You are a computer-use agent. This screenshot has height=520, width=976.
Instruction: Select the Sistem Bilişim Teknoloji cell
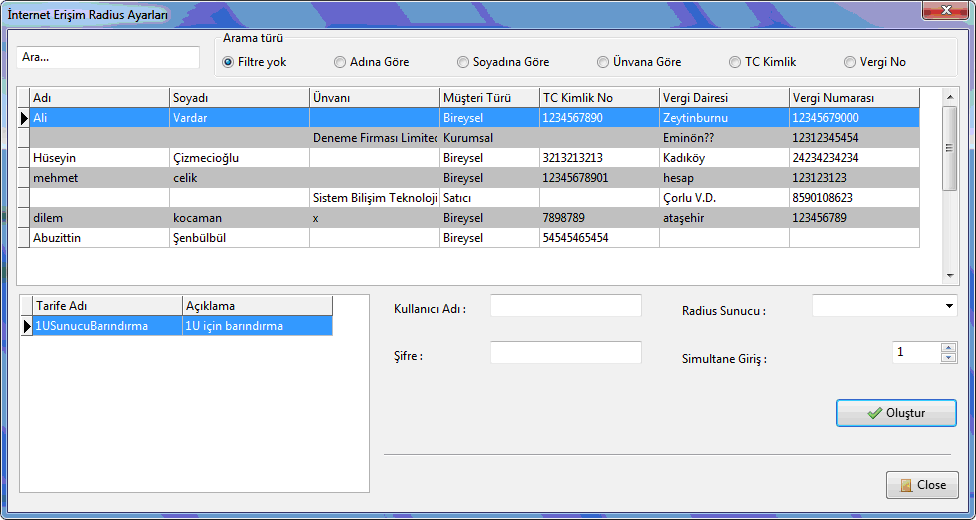374,198
